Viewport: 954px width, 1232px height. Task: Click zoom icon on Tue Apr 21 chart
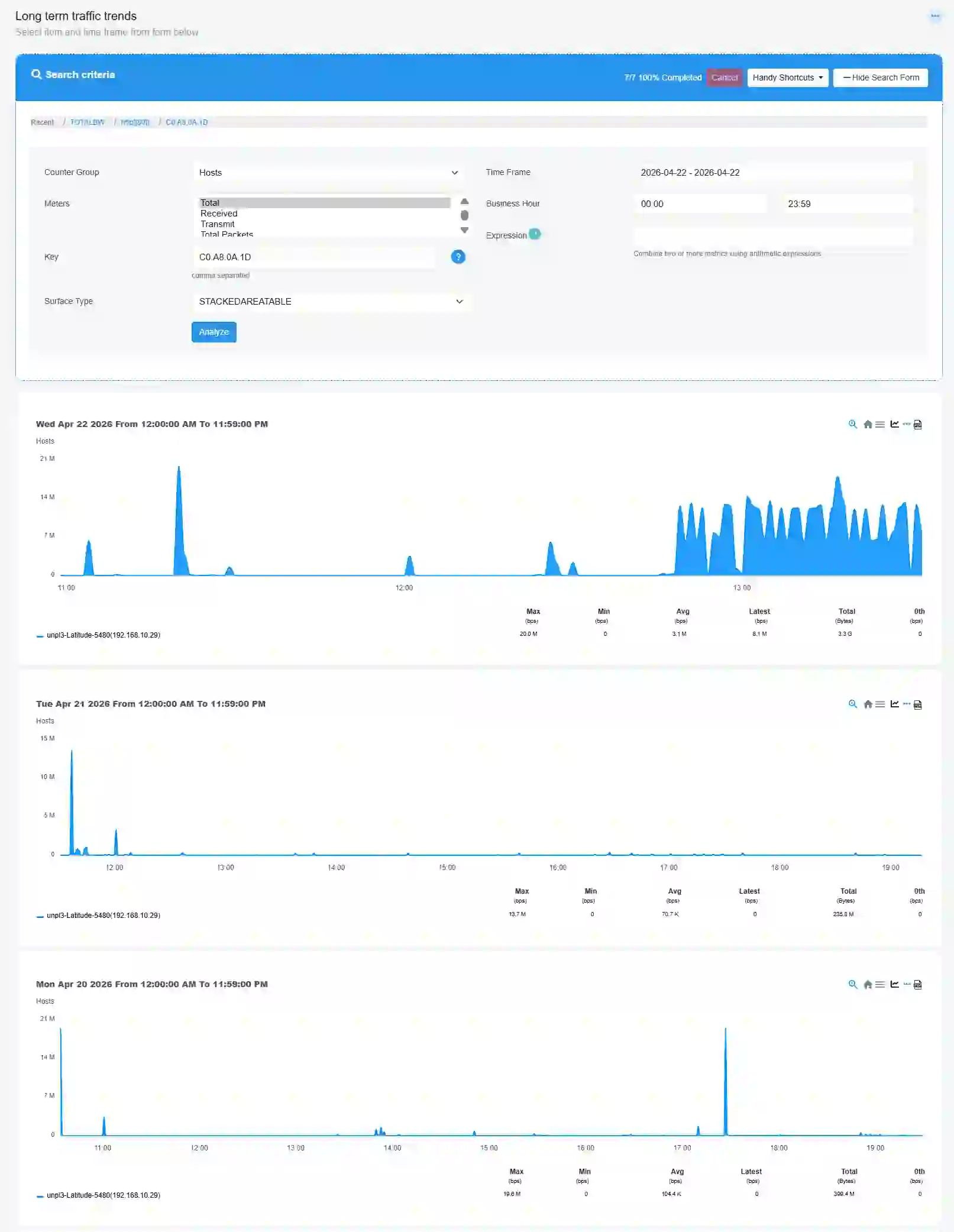tap(852, 704)
